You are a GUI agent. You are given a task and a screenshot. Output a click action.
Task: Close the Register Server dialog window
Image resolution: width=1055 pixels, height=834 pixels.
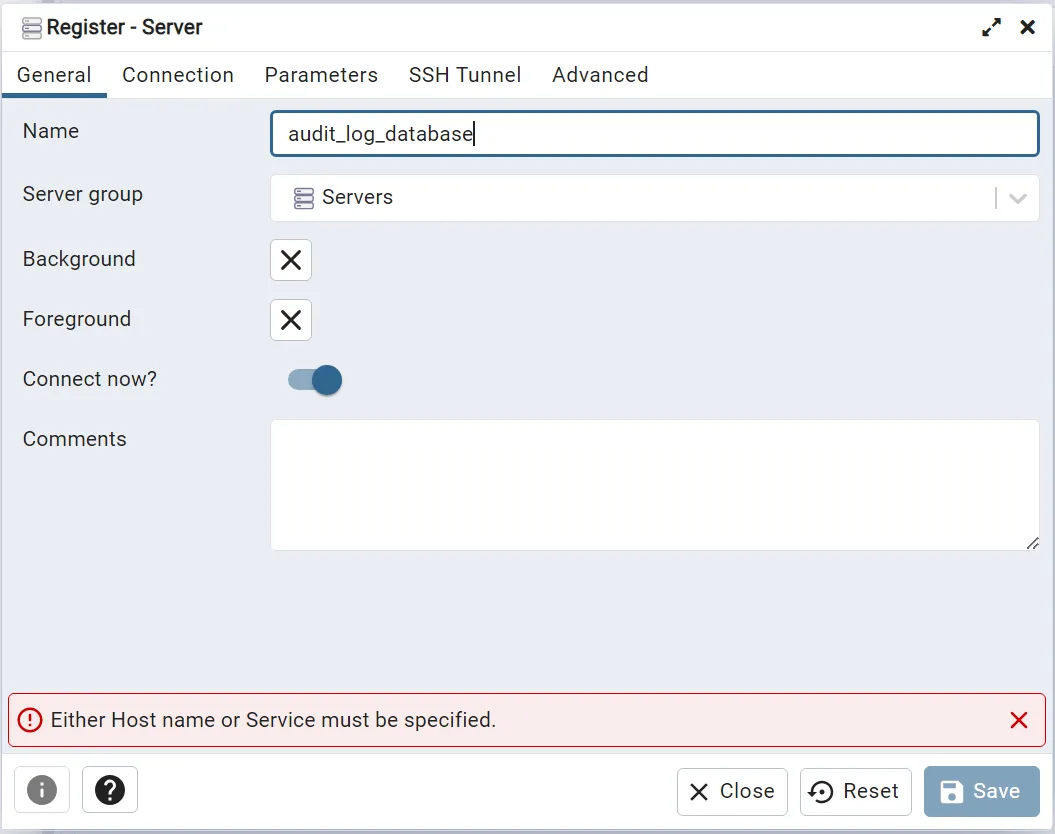click(1027, 28)
